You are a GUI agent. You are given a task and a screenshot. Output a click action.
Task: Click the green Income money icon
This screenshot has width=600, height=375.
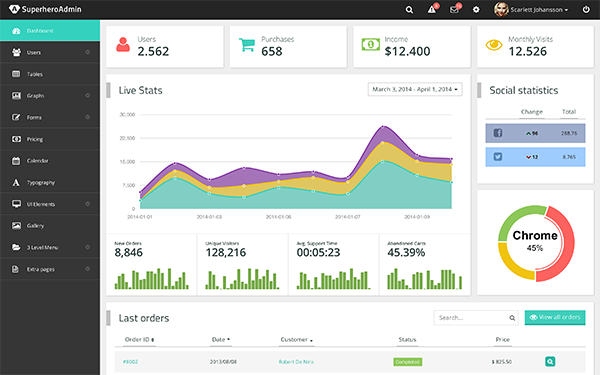pos(371,44)
